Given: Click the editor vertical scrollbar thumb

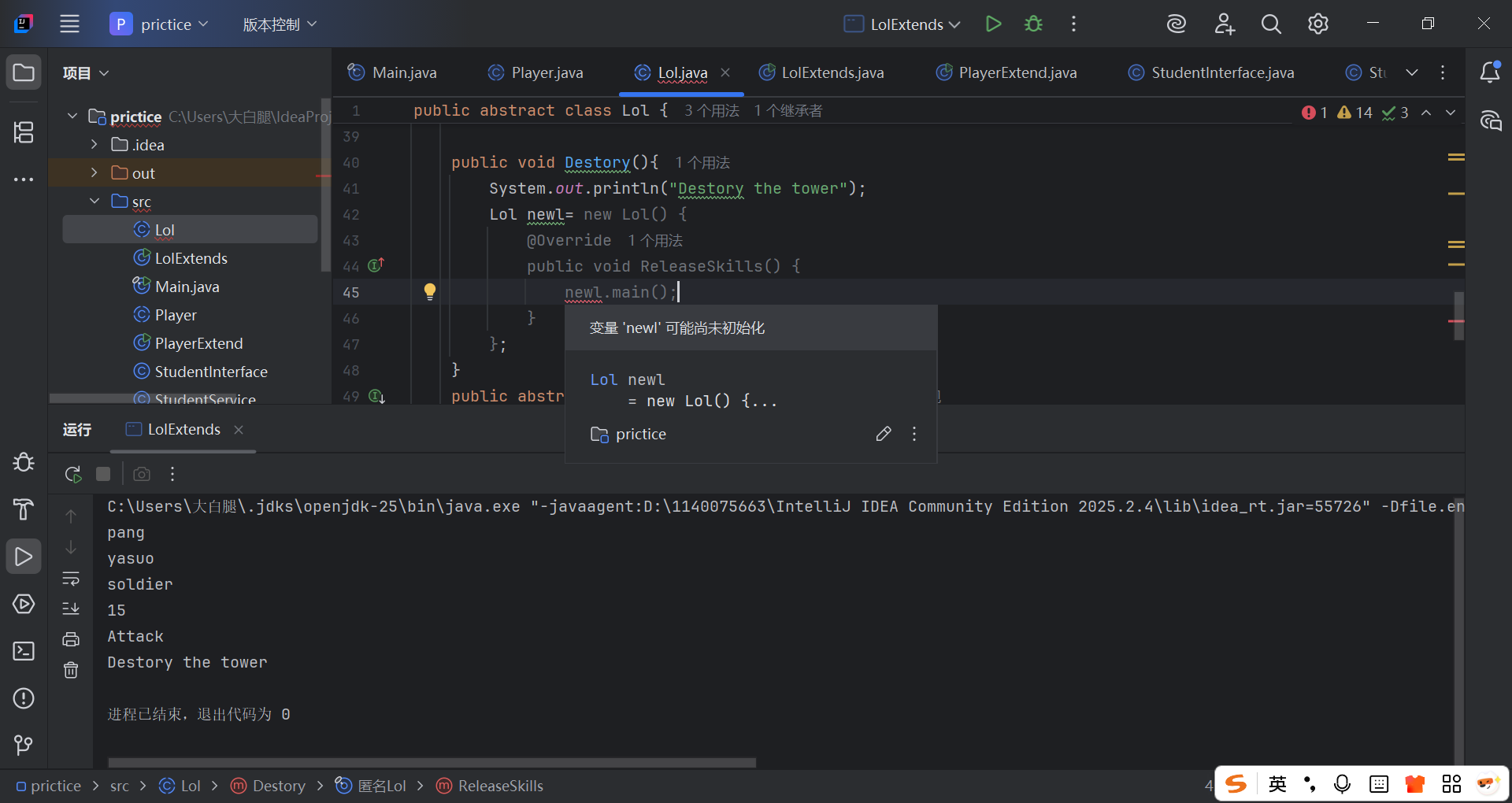Looking at the screenshot, I should pyautogui.click(x=1458, y=316).
